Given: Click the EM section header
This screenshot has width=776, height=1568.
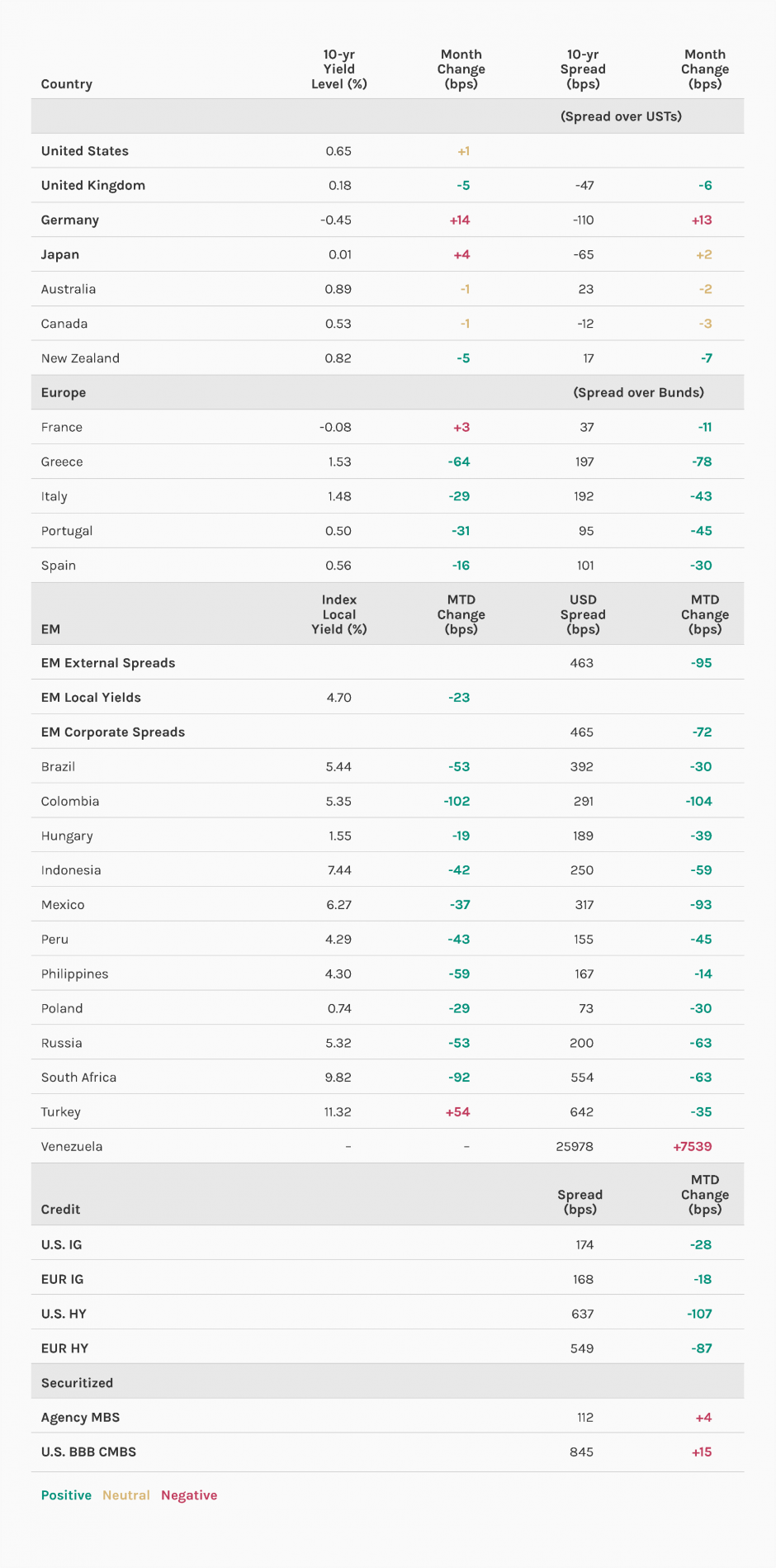Looking at the screenshot, I should click(x=50, y=629).
